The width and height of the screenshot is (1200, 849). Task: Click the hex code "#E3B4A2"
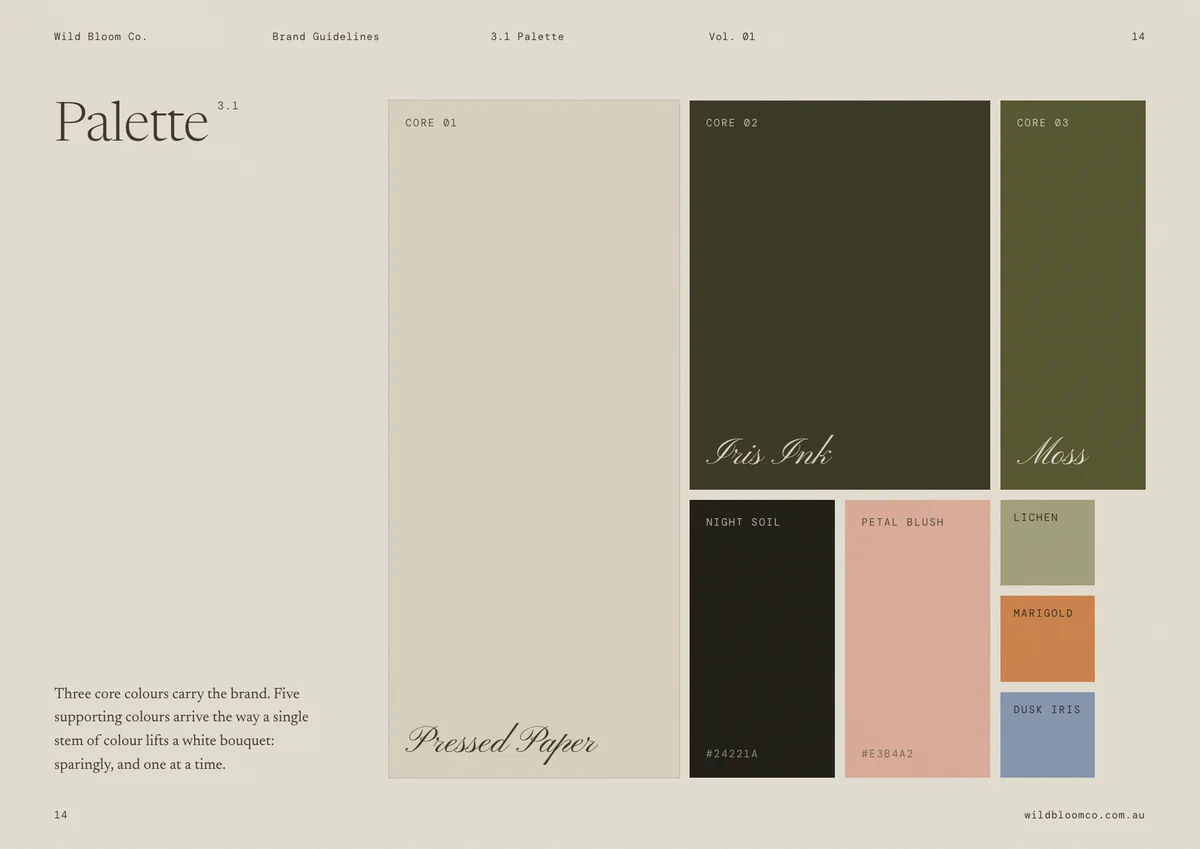[x=887, y=754]
